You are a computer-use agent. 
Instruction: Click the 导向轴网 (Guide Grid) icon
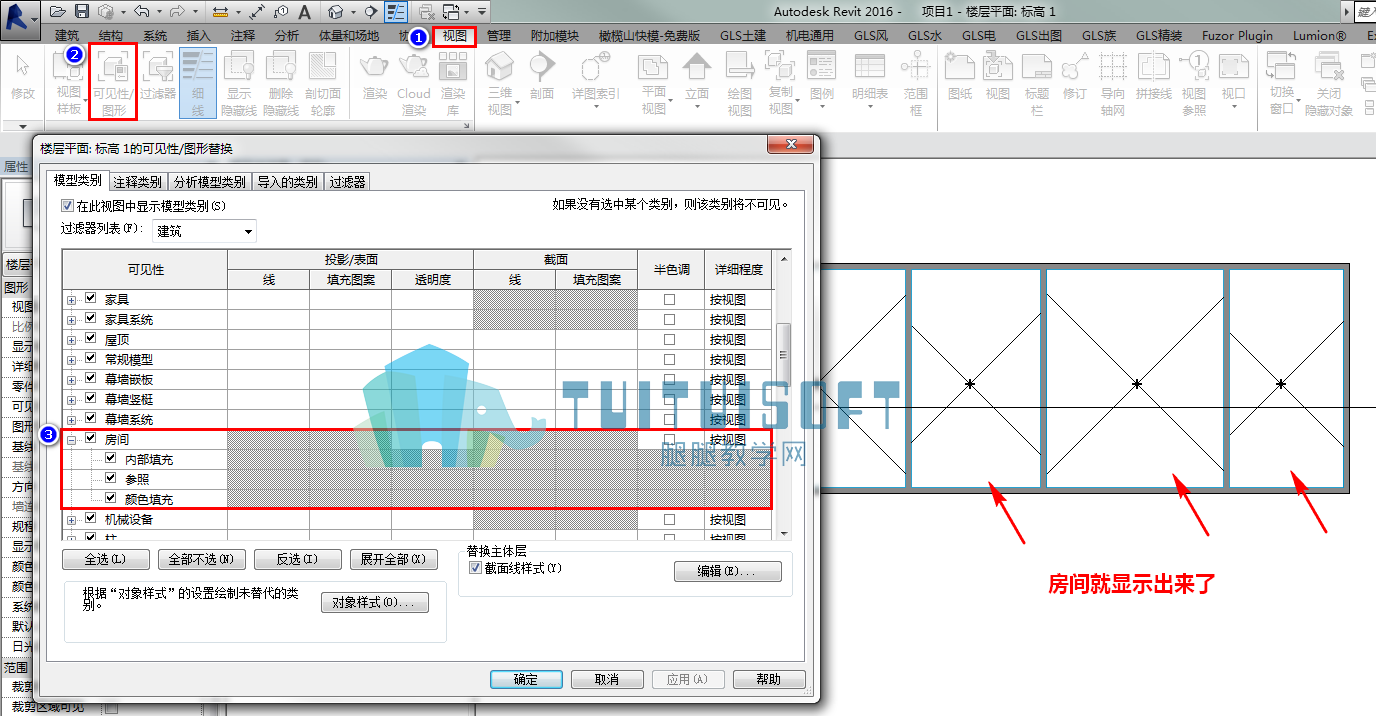(1113, 84)
